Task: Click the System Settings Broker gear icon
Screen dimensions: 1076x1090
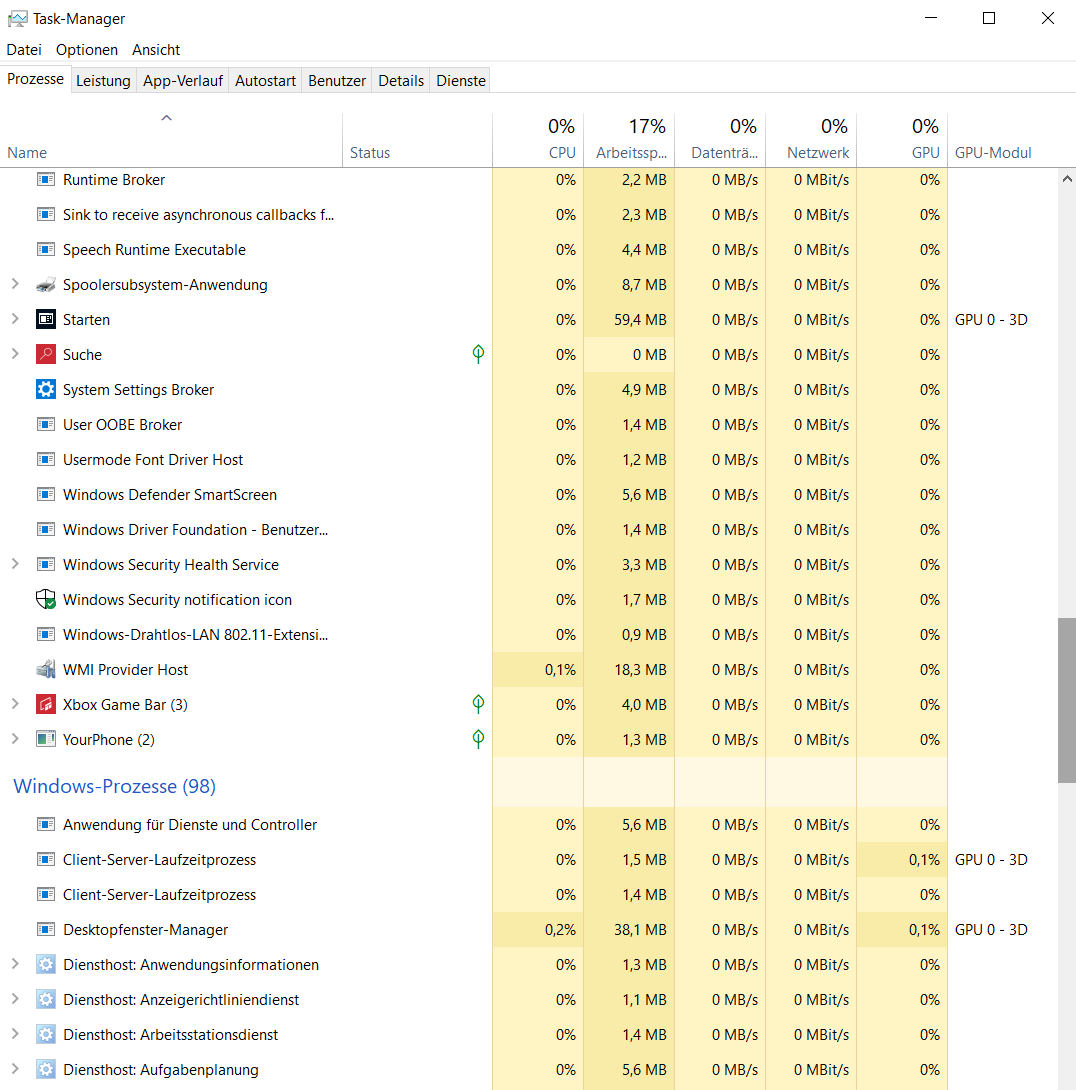Action: 46,389
